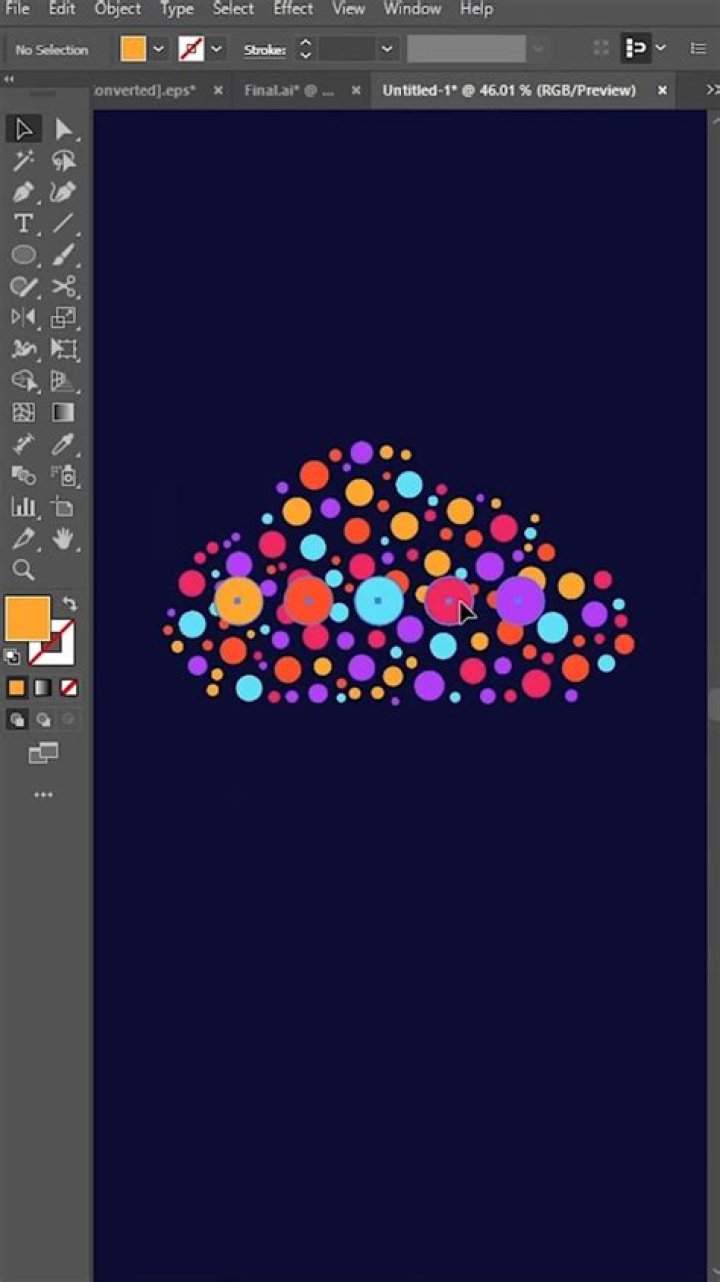Select the Curvature tool
Screen dimensions: 720x1282
[x=64, y=192]
